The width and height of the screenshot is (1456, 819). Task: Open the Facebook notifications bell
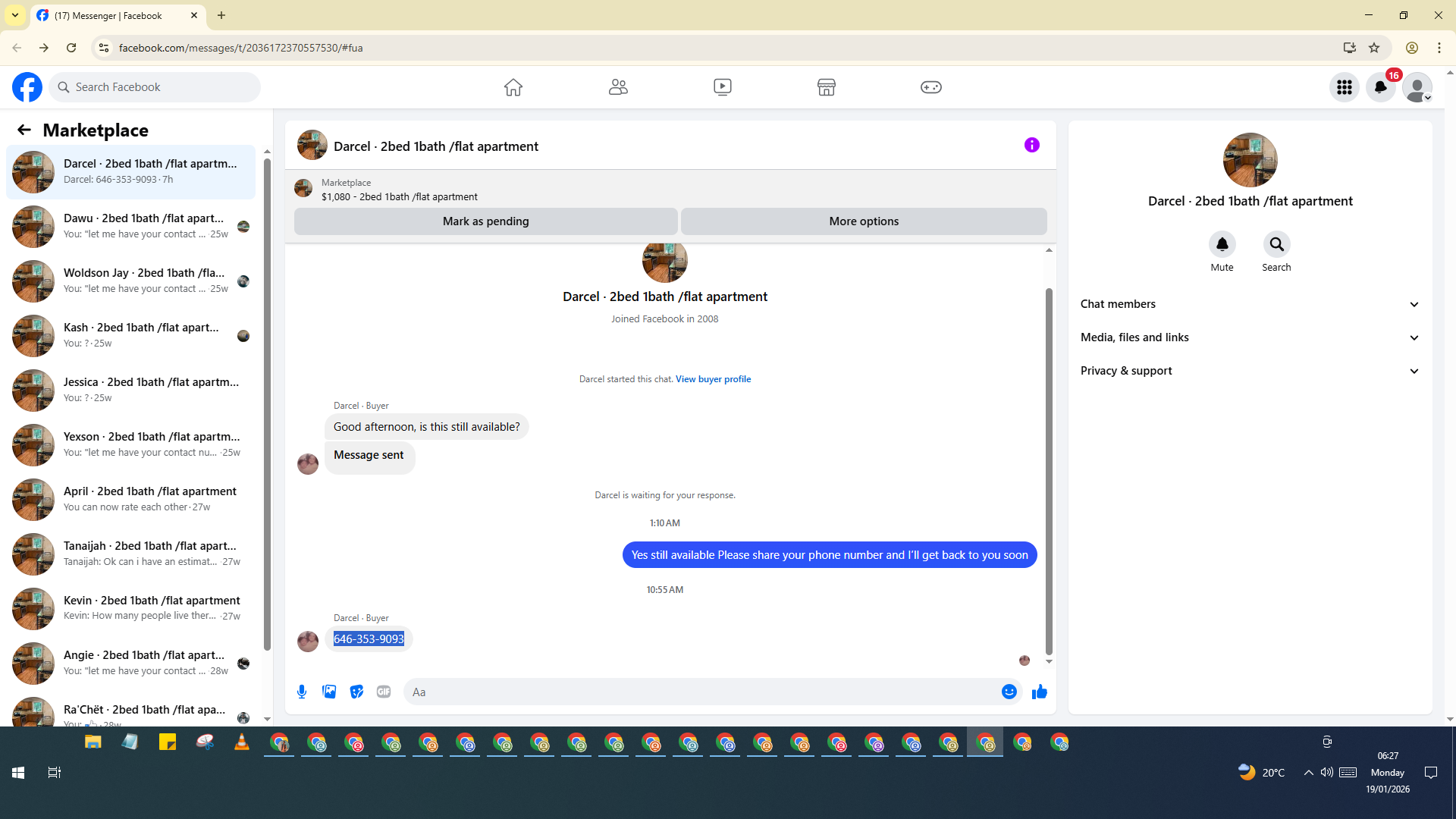point(1380,87)
